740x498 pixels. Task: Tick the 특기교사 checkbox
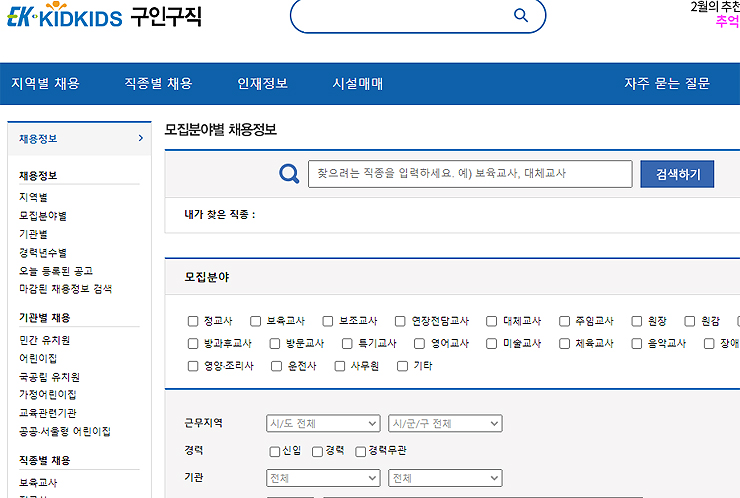347,344
